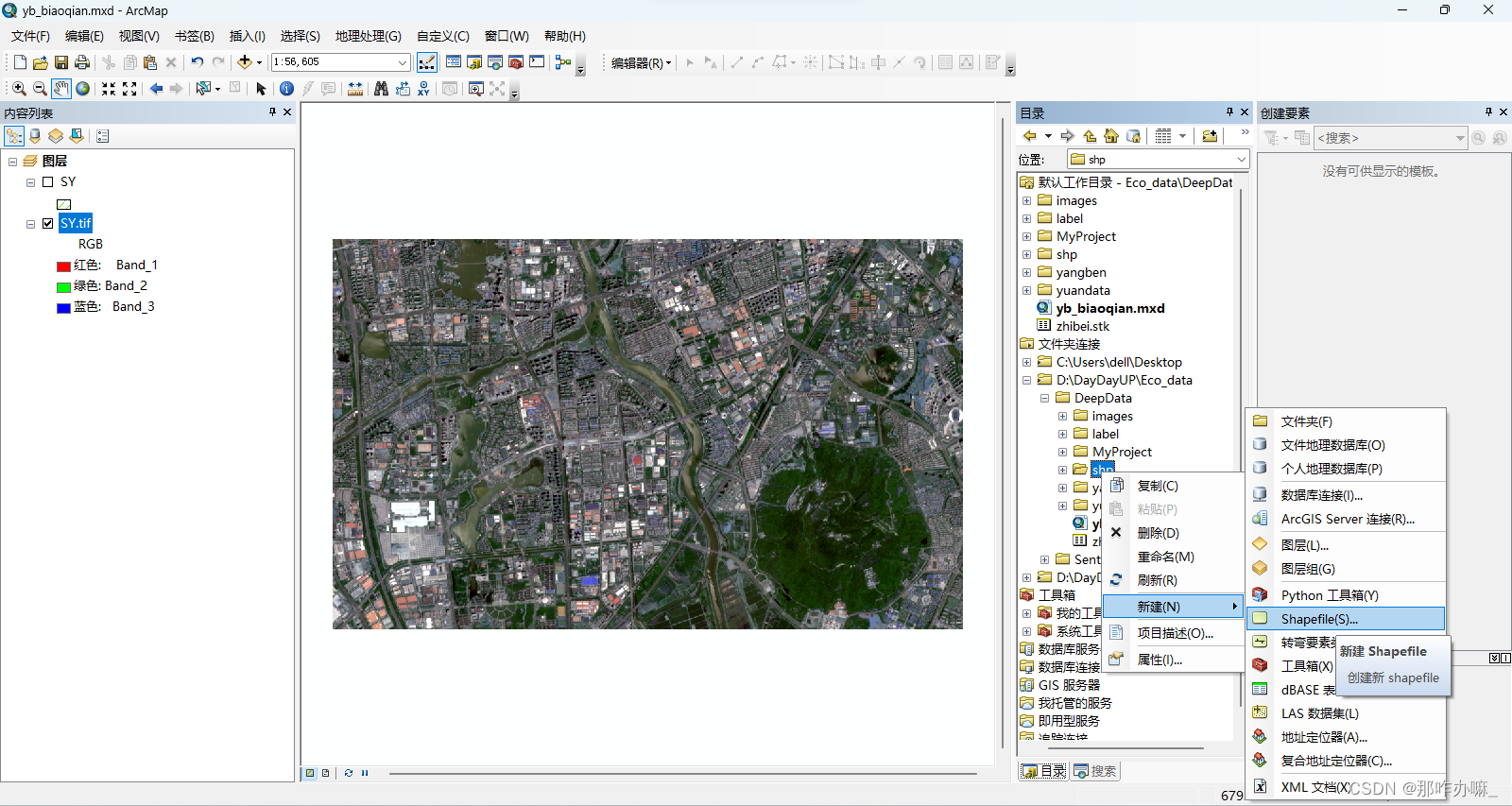Viewport: 1512px width, 806px height.
Task: Go to the home folder in Catalog
Action: pos(1111,136)
